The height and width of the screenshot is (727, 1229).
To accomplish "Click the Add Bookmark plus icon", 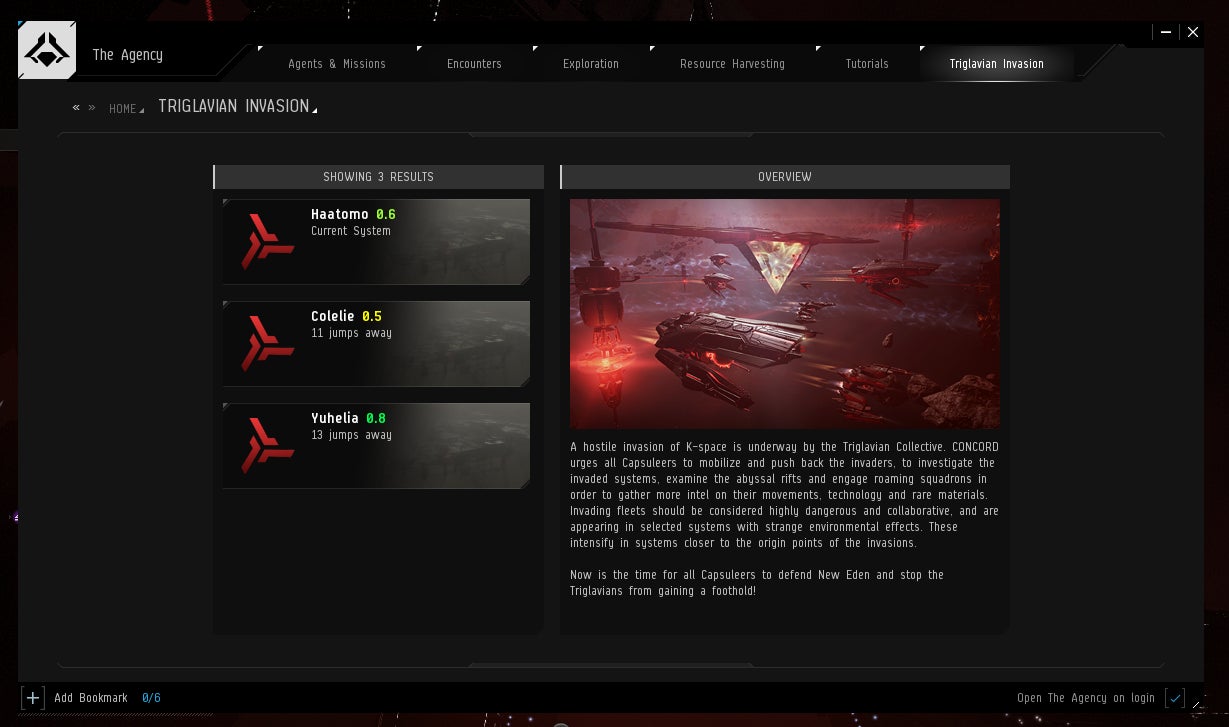I will (34, 697).
